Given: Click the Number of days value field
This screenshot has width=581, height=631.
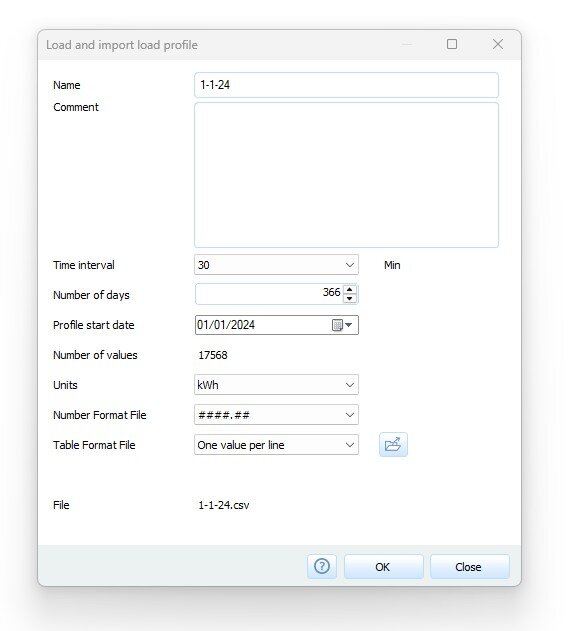Looking at the screenshot, I should 269,294.
